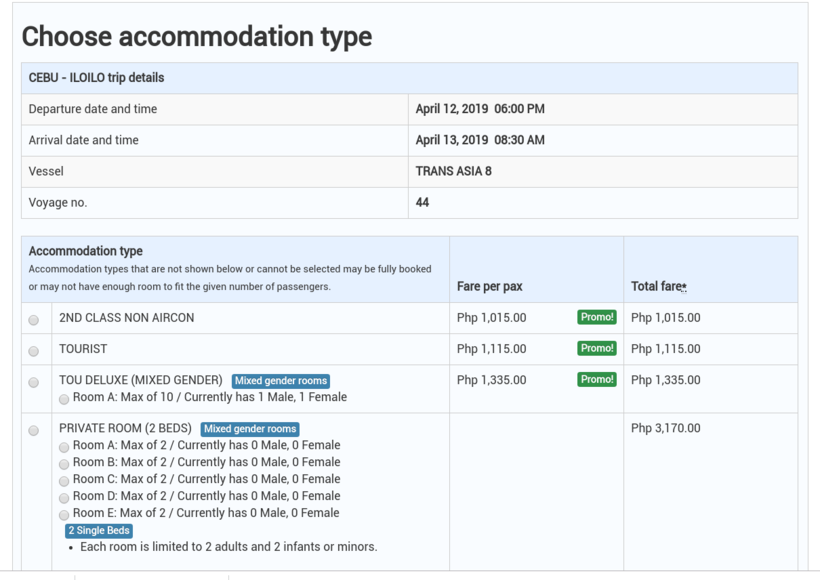
Task: Click the Total fare column header
Action: [658, 286]
